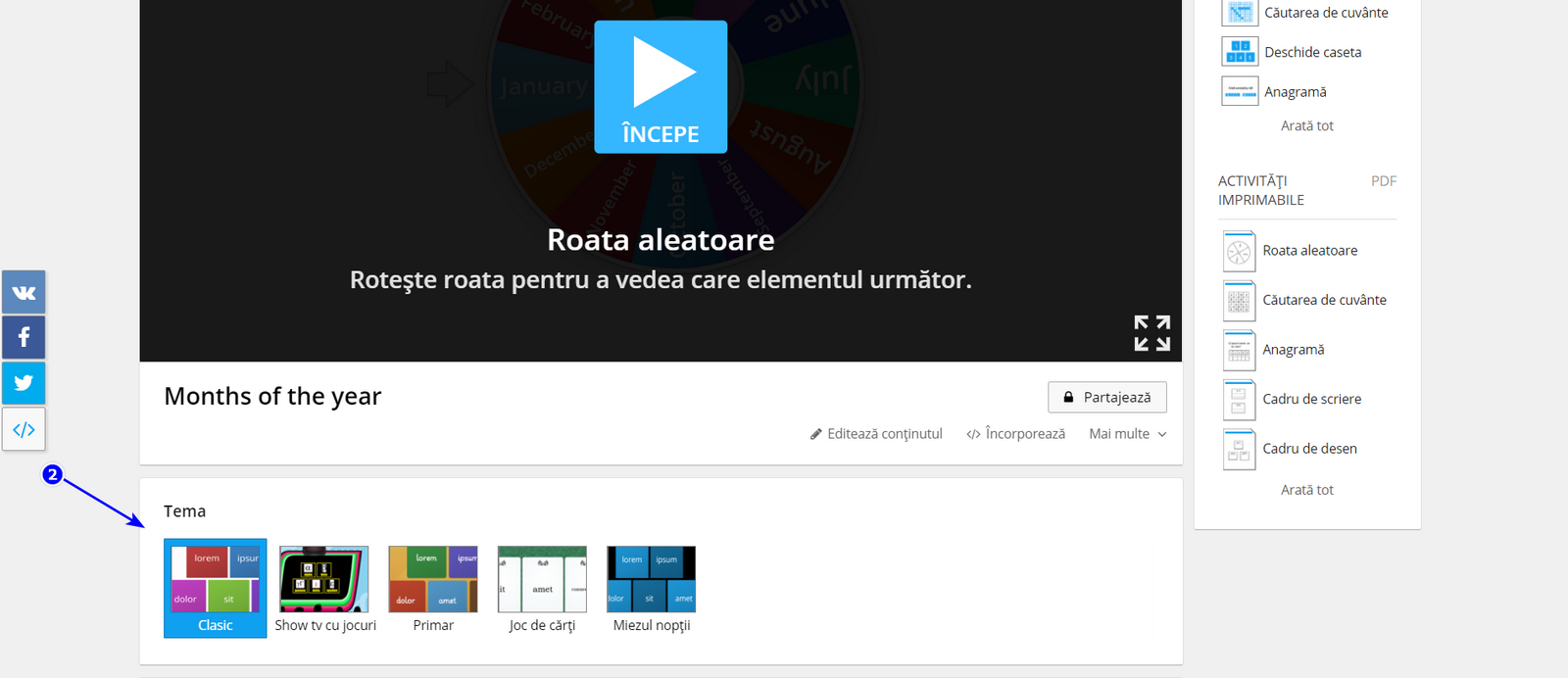Click the Cadru de desen printable icon

[1239, 449]
